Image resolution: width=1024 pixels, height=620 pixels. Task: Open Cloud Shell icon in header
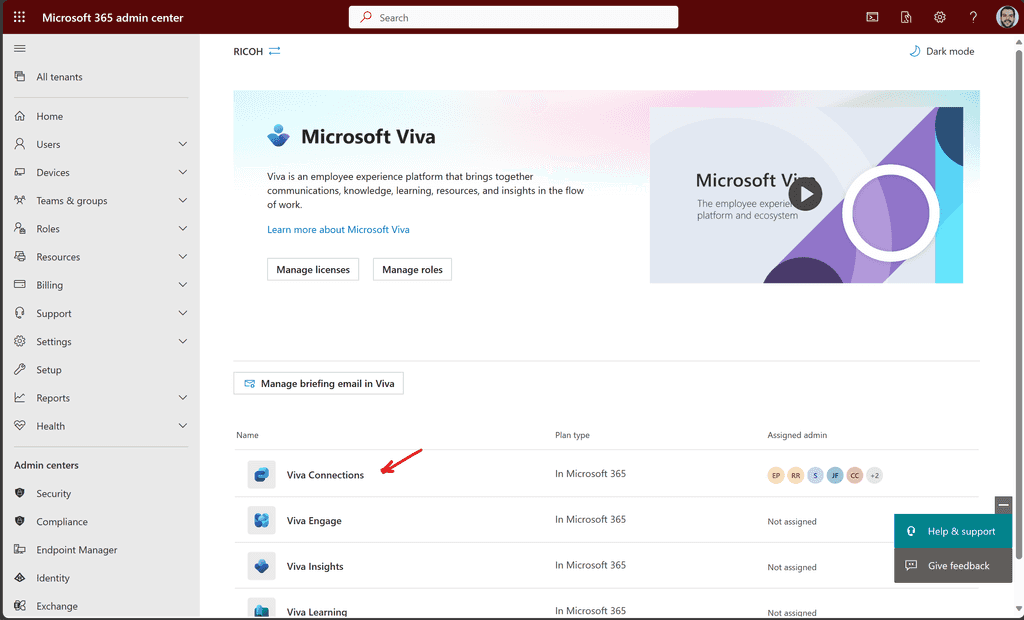(872, 17)
